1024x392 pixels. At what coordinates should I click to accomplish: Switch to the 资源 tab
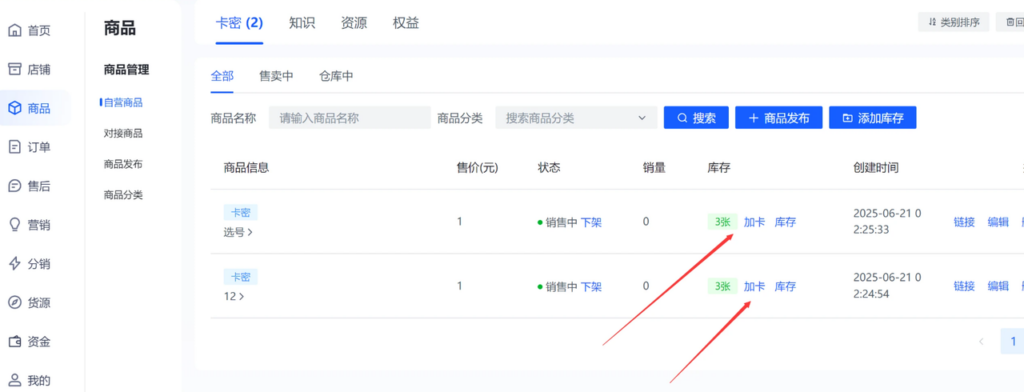tap(354, 24)
